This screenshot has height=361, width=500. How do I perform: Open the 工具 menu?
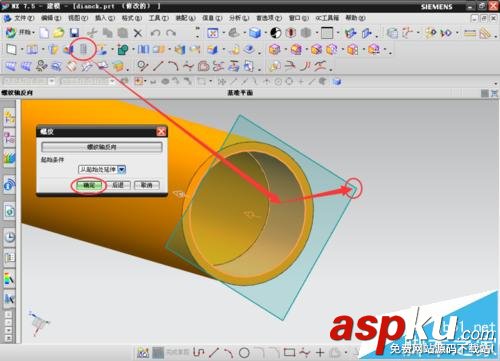(x=158, y=18)
